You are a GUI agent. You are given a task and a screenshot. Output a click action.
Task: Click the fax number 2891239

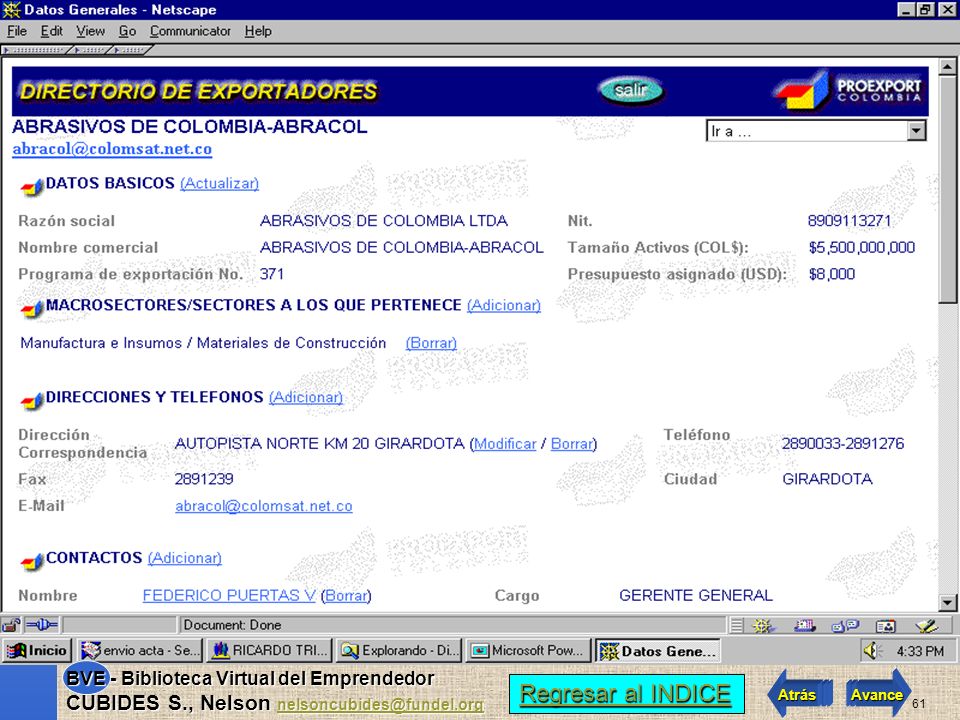pyautogui.click(x=204, y=479)
